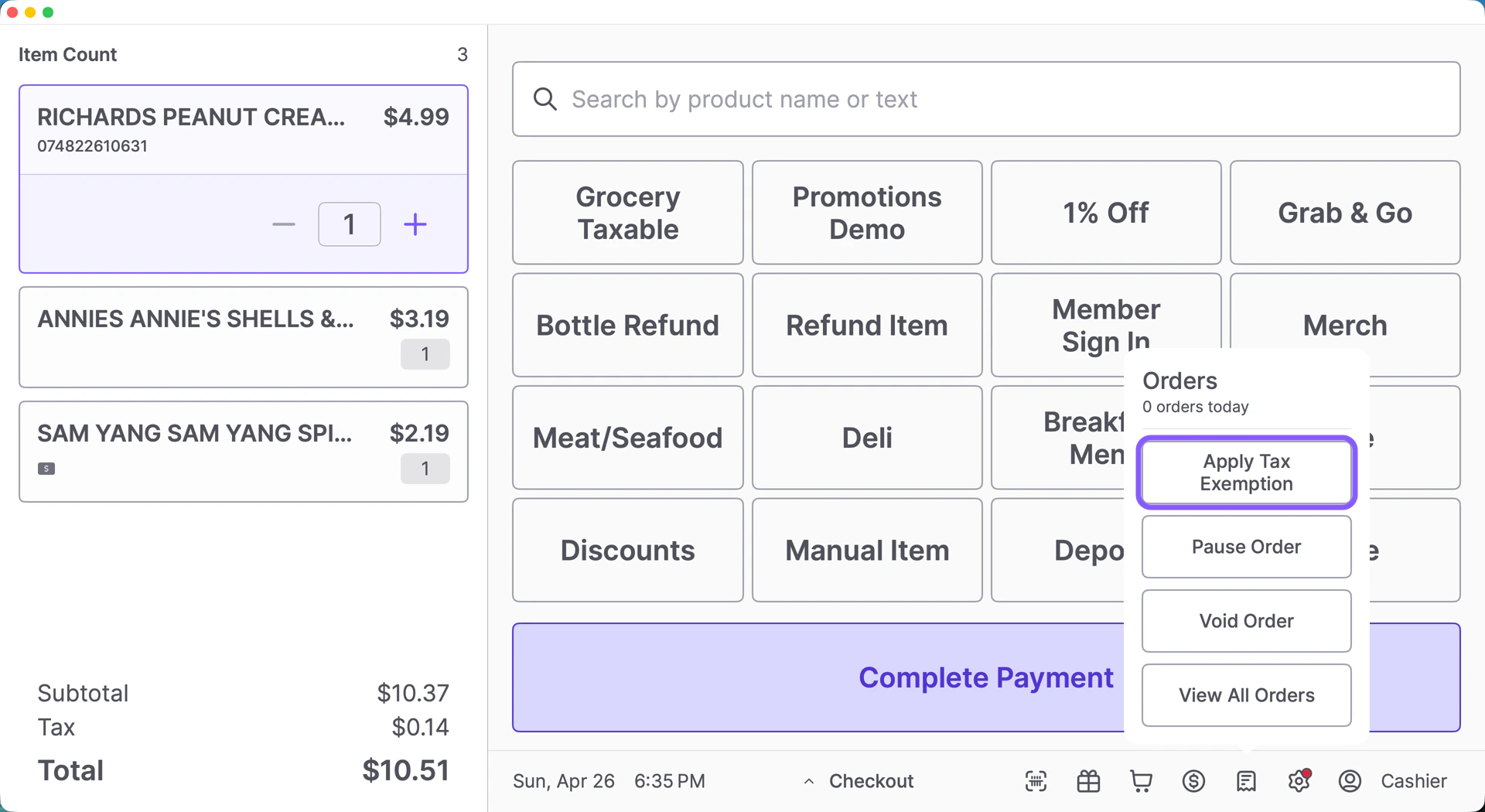This screenshot has height=812, width=1485.
Task: Select the Annie's Shells cart item
Action: coord(244,336)
